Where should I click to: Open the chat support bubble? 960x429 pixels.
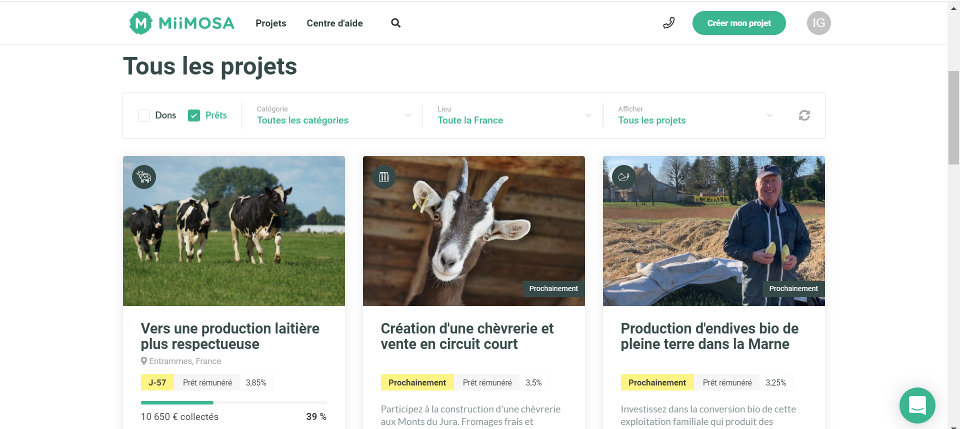point(917,405)
